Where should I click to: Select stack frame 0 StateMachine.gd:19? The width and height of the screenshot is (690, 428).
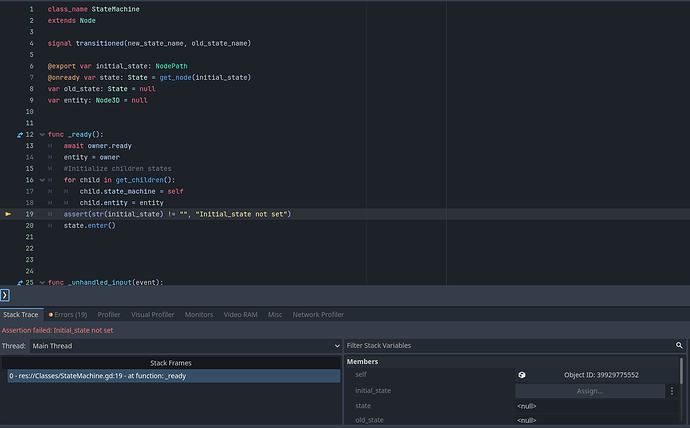[x=174, y=376]
